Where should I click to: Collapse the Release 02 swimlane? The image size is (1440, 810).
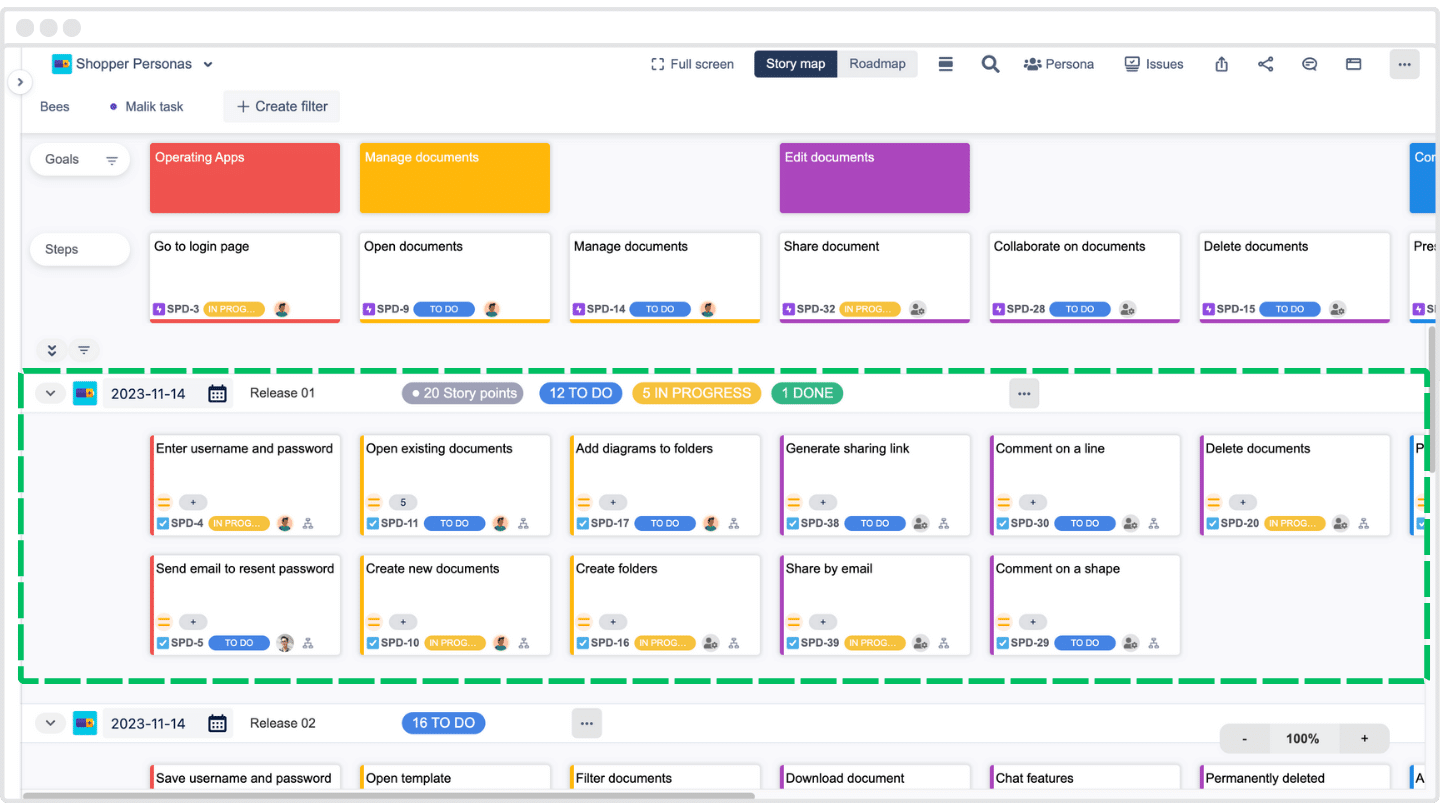pyautogui.click(x=51, y=723)
